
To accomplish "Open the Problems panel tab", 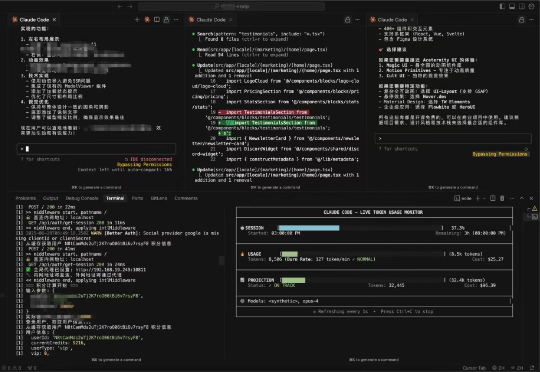I will click(25, 198).
